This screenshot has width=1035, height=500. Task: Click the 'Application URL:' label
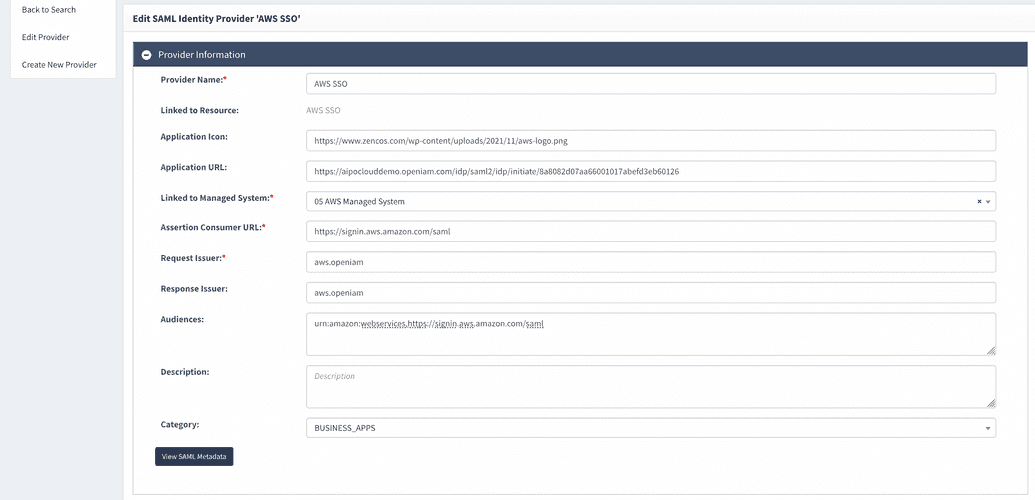193,167
